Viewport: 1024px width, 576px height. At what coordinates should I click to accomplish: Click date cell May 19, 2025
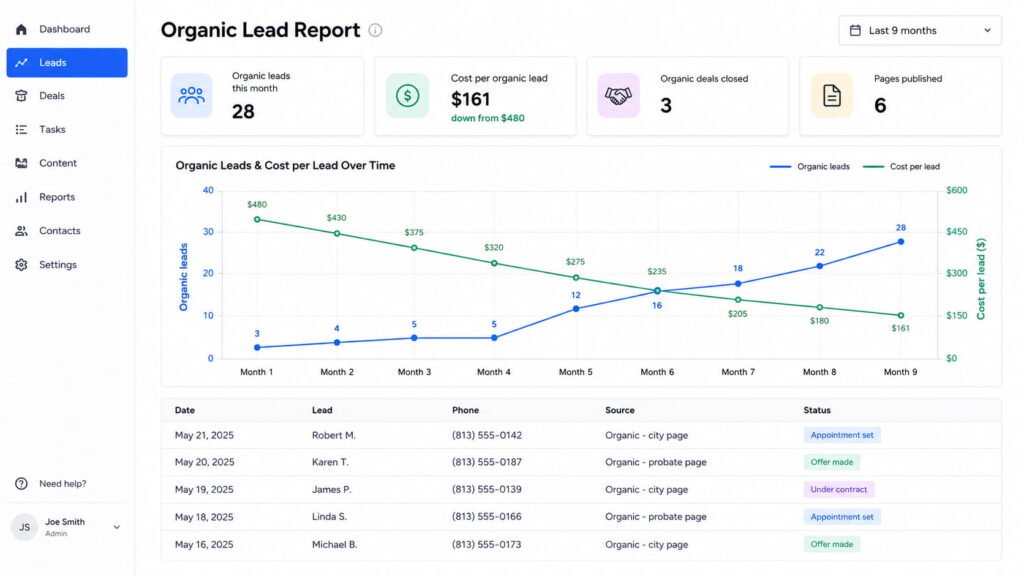tap(204, 489)
